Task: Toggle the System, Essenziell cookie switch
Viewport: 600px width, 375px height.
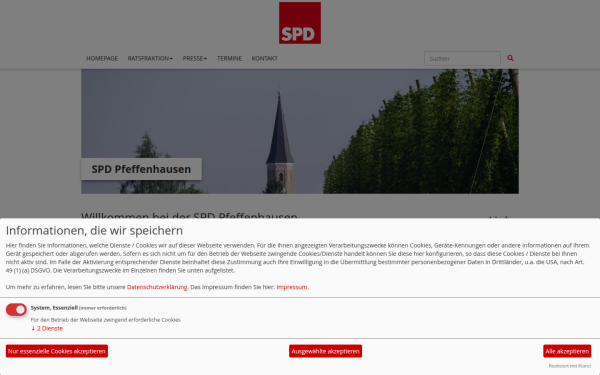Action: pos(16,310)
